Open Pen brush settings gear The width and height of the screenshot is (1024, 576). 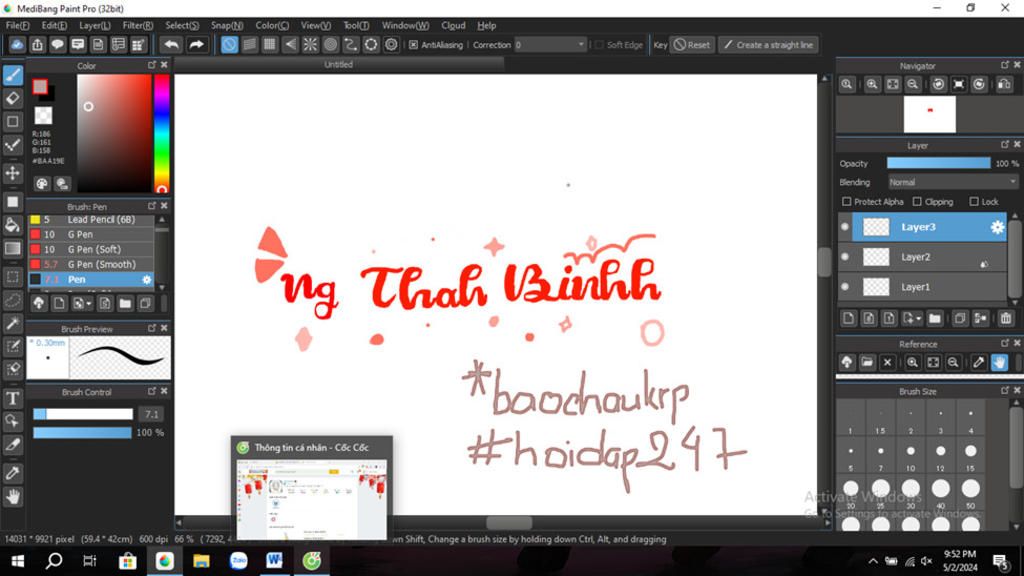(x=147, y=280)
